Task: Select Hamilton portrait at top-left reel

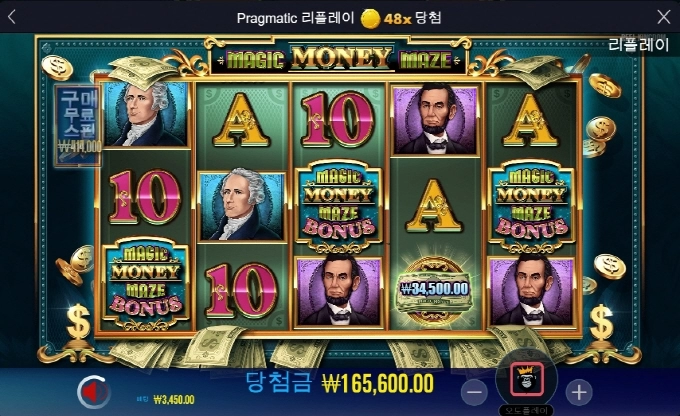Action: point(146,114)
